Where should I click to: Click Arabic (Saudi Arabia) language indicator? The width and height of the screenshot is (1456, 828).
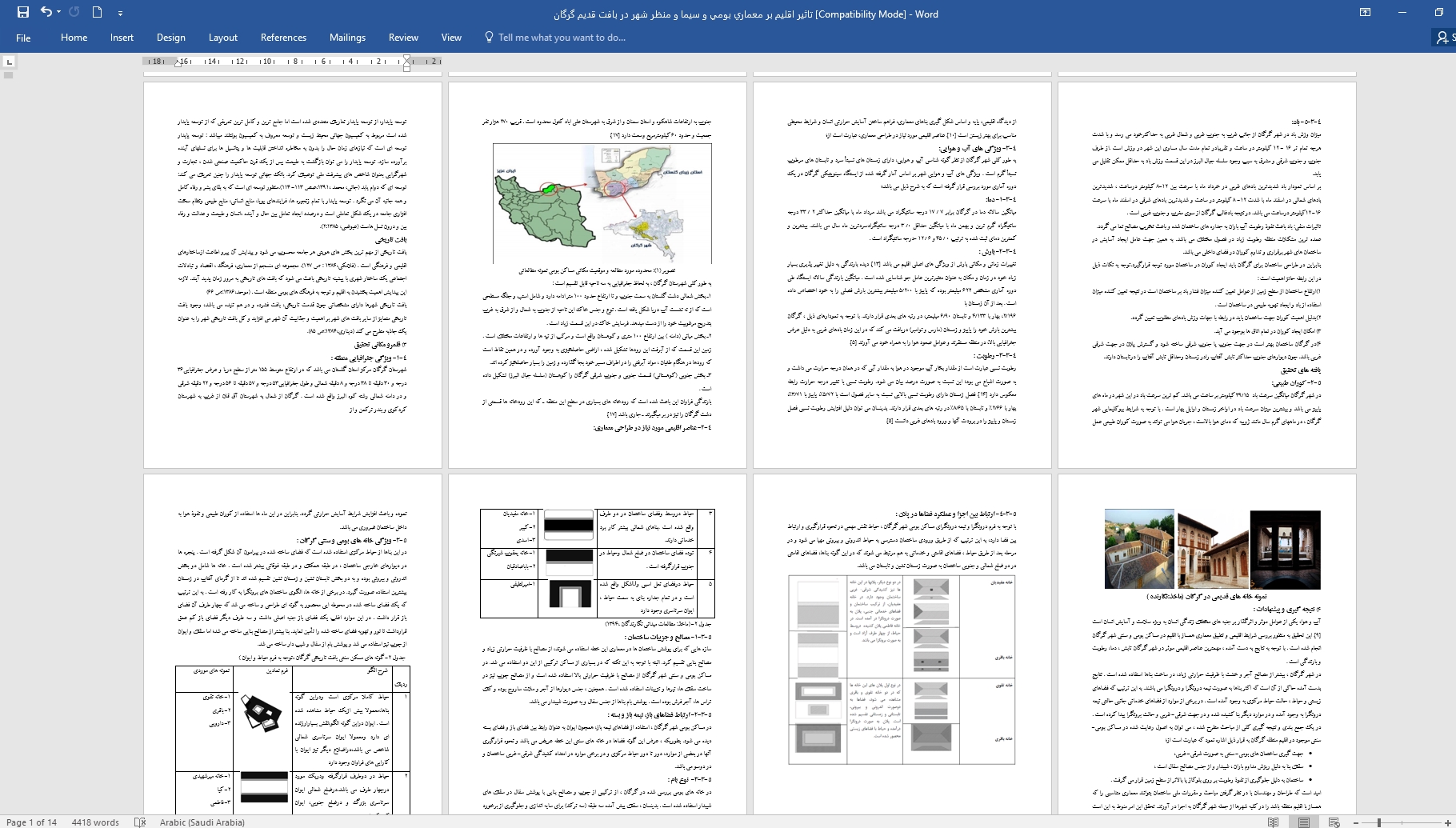click(x=202, y=822)
